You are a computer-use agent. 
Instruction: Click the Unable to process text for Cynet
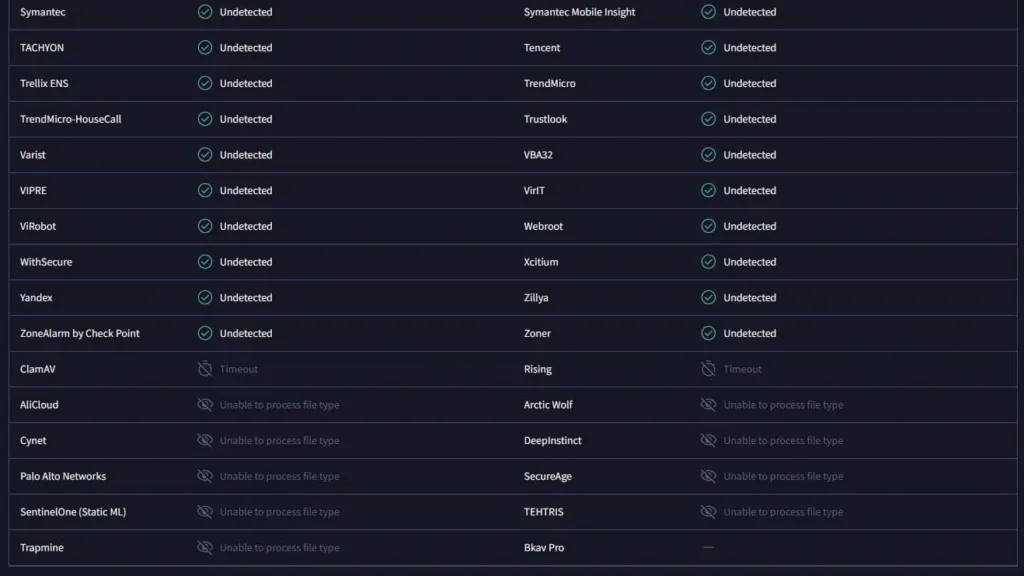(x=279, y=441)
